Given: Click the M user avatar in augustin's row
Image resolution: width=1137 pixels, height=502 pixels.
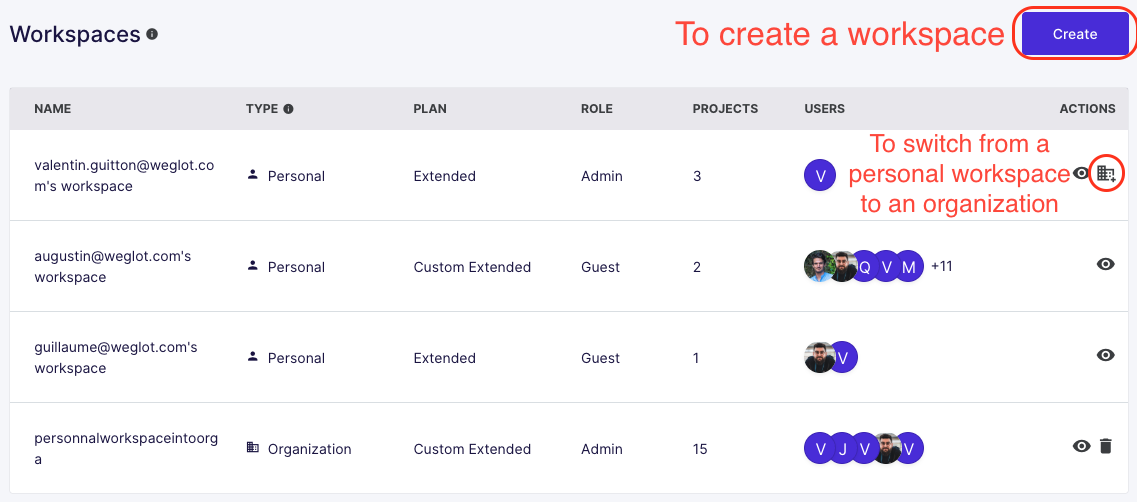Looking at the screenshot, I should [x=908, y=267].
